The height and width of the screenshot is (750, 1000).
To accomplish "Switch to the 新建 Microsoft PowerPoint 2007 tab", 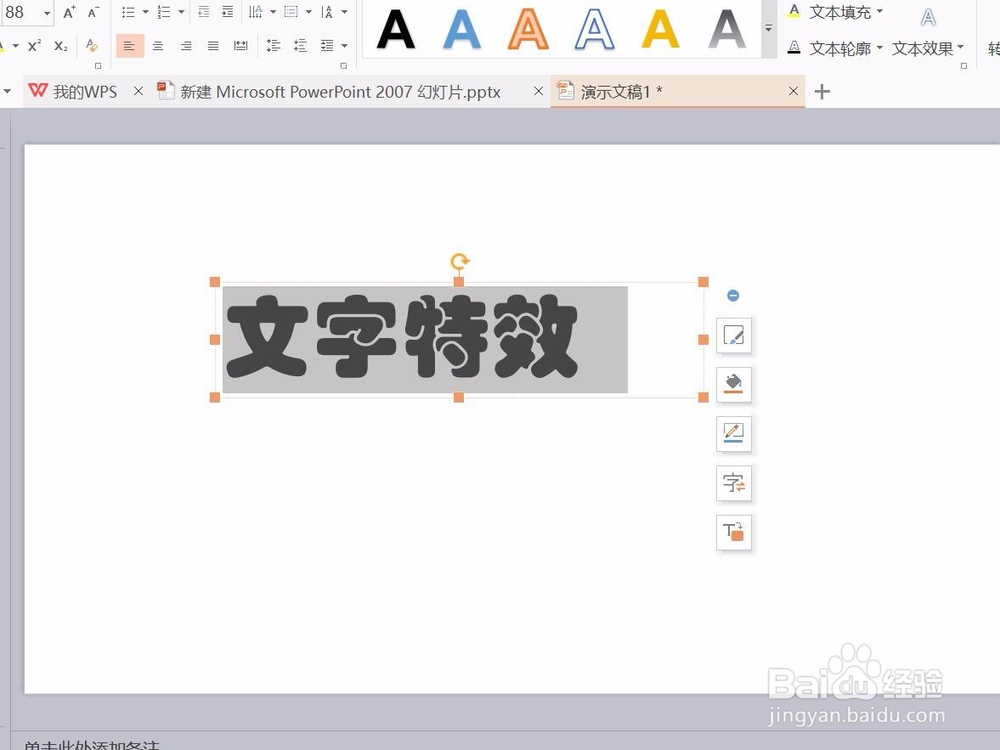I will point(340,91).
